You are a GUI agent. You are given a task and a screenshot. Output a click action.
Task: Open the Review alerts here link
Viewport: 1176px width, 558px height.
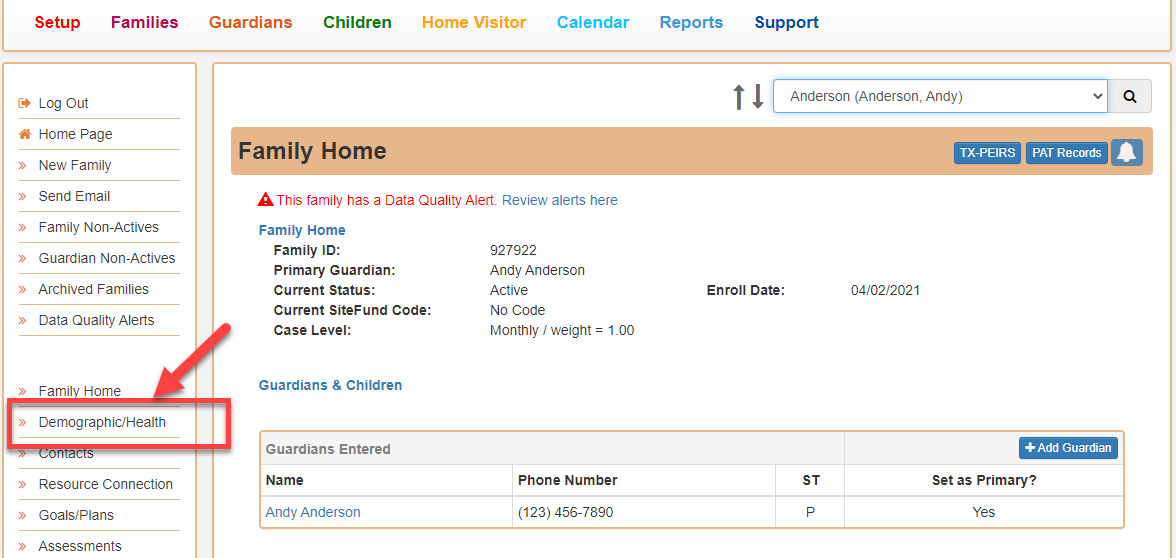tap(560, 200)
